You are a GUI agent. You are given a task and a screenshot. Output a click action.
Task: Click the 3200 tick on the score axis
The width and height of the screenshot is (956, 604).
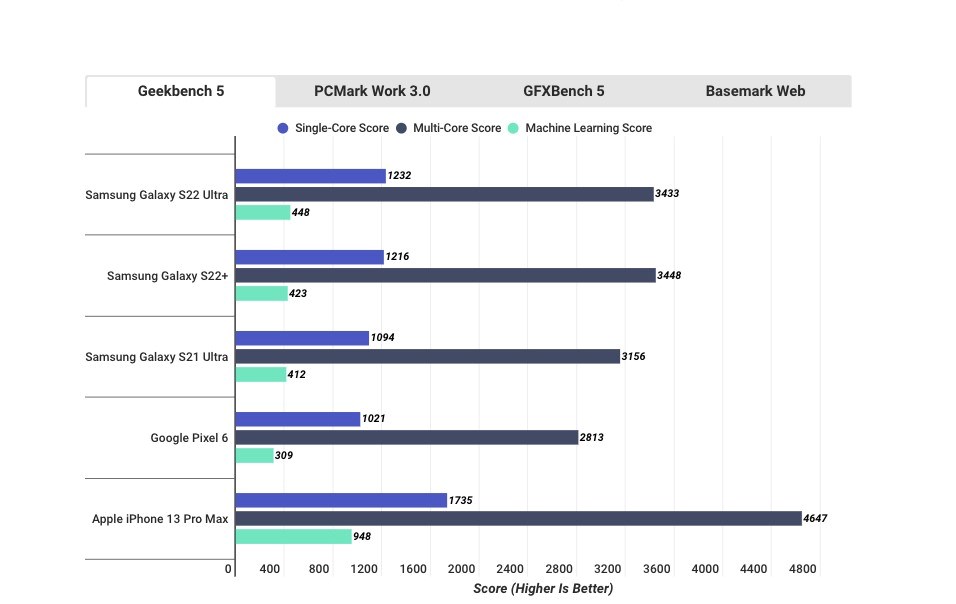point(608,569)
